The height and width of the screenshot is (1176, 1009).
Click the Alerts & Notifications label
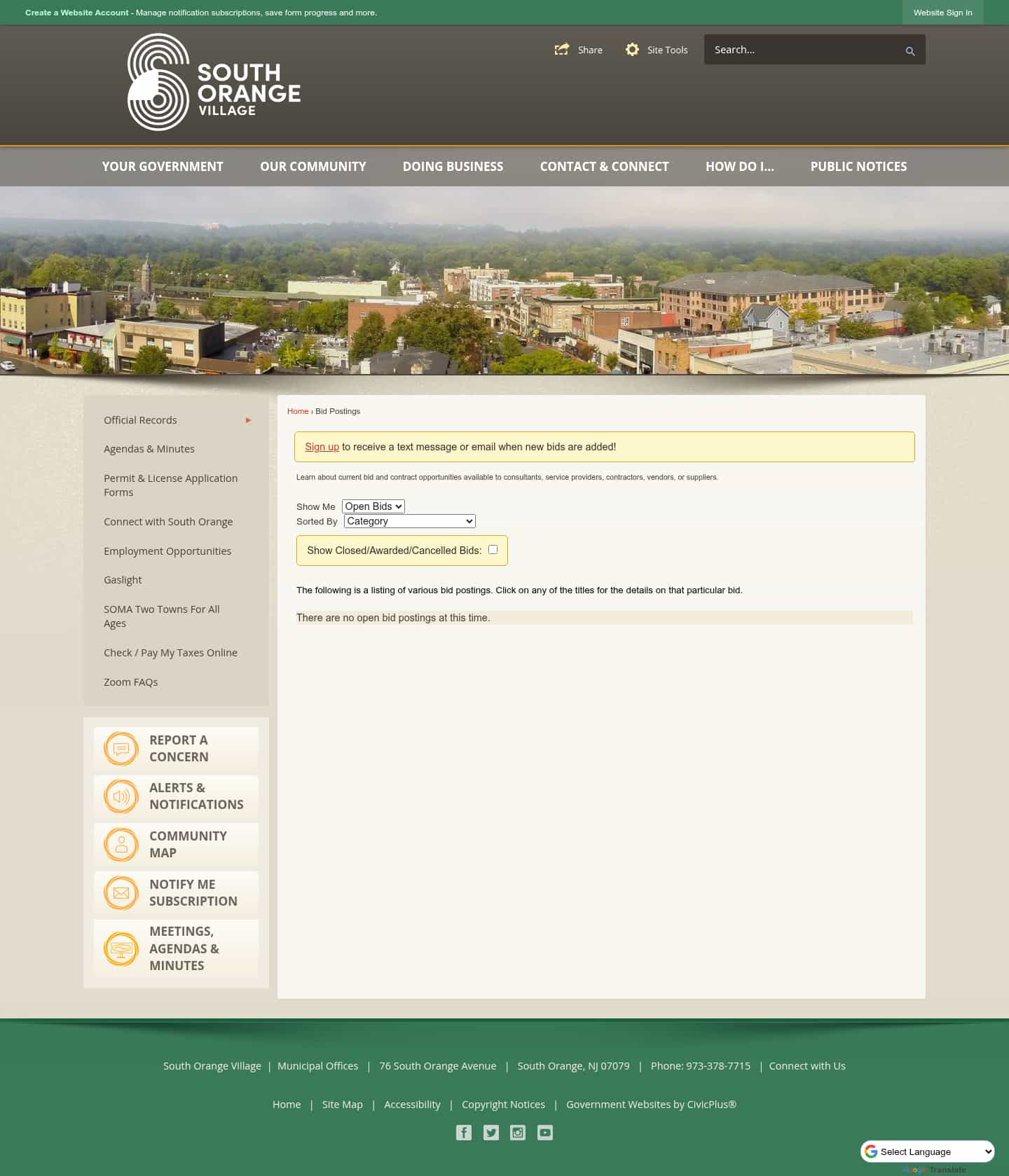point(196,796)
